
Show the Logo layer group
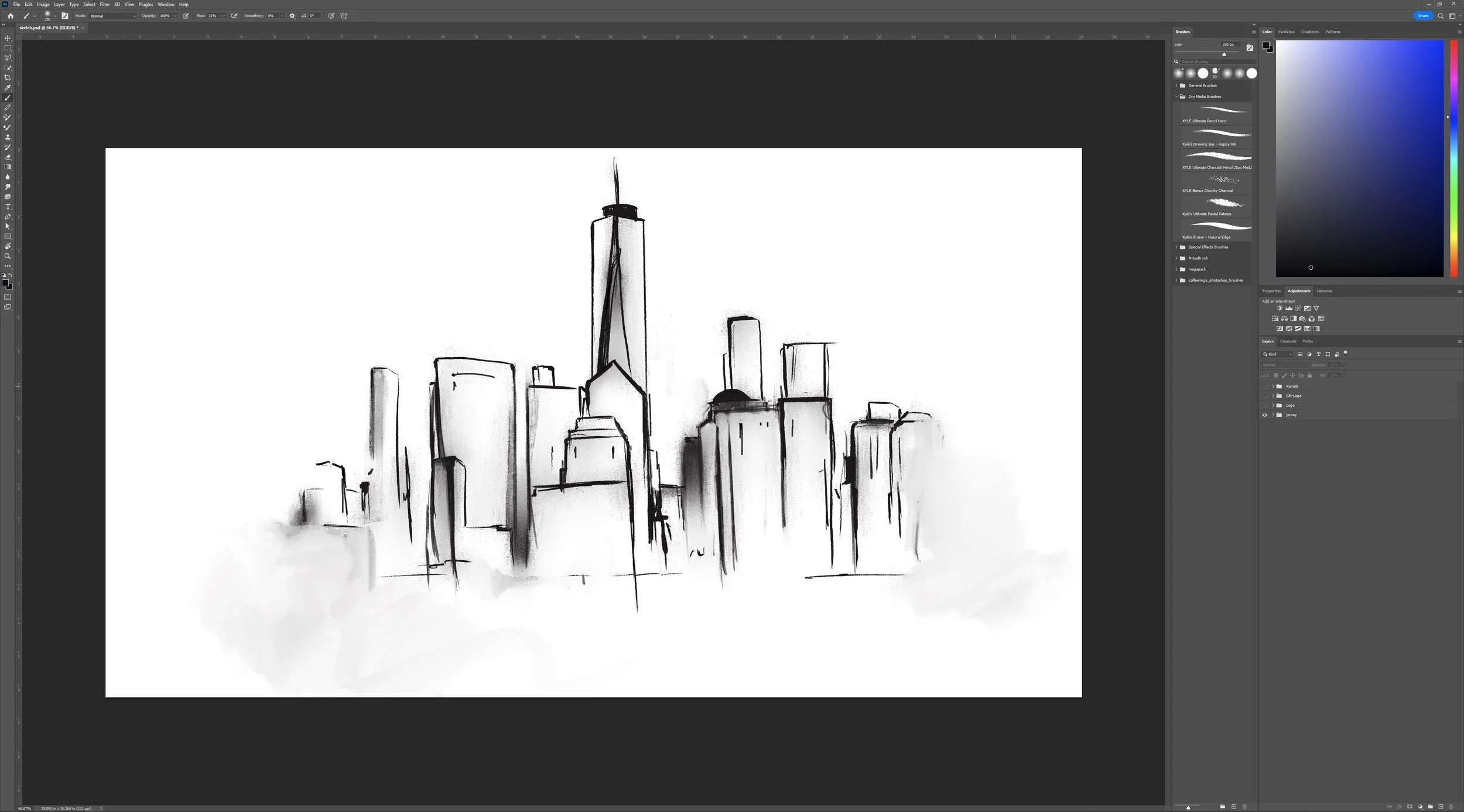tap(1264, 405)
